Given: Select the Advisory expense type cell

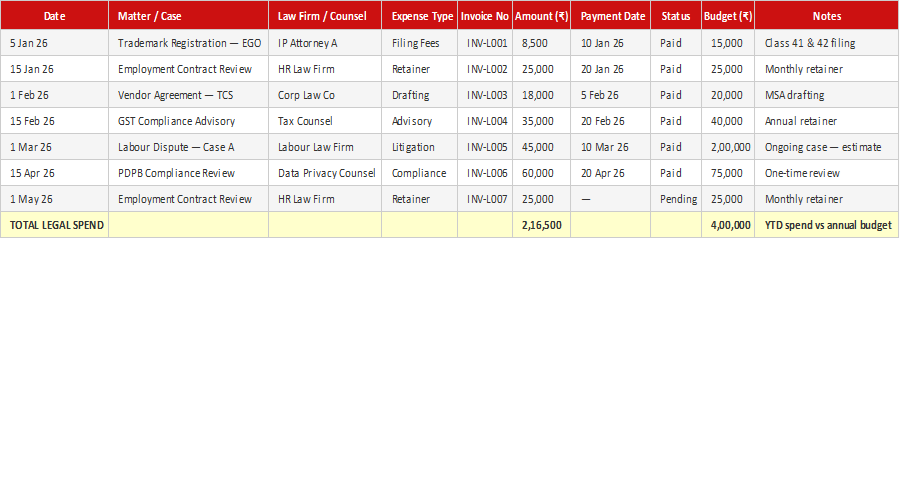Looking at the screenshot, I should tap(420, 121).
